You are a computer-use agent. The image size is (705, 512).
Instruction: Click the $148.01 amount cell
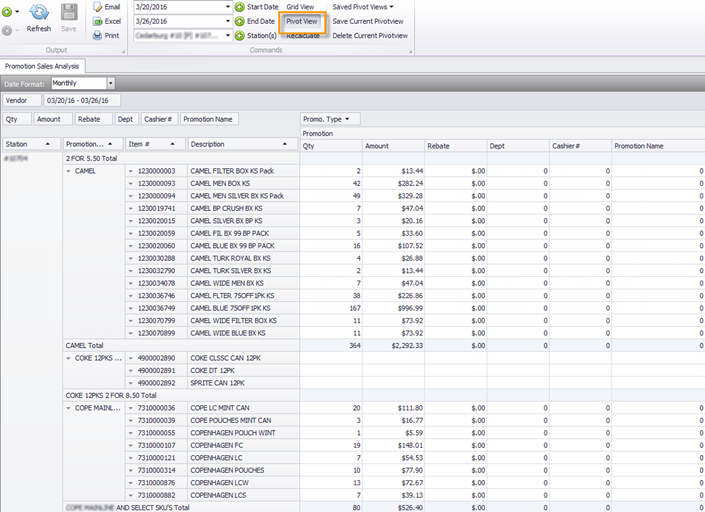(x=393, y=445)
